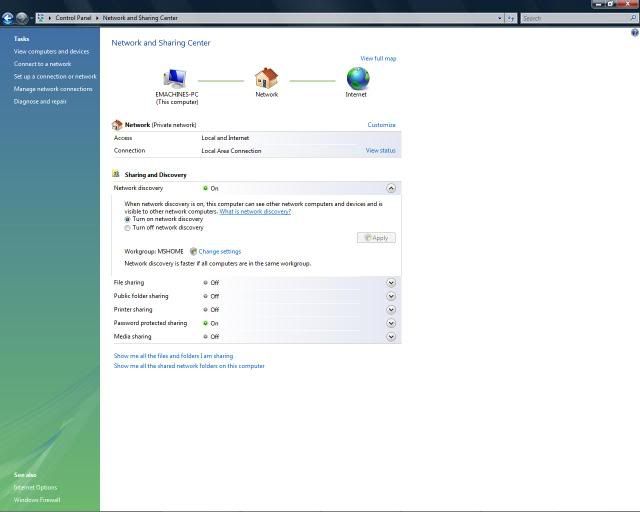Select Turn on network discovery option
Viewport: 640px width, 512px height.
click(x=127, y=219)
